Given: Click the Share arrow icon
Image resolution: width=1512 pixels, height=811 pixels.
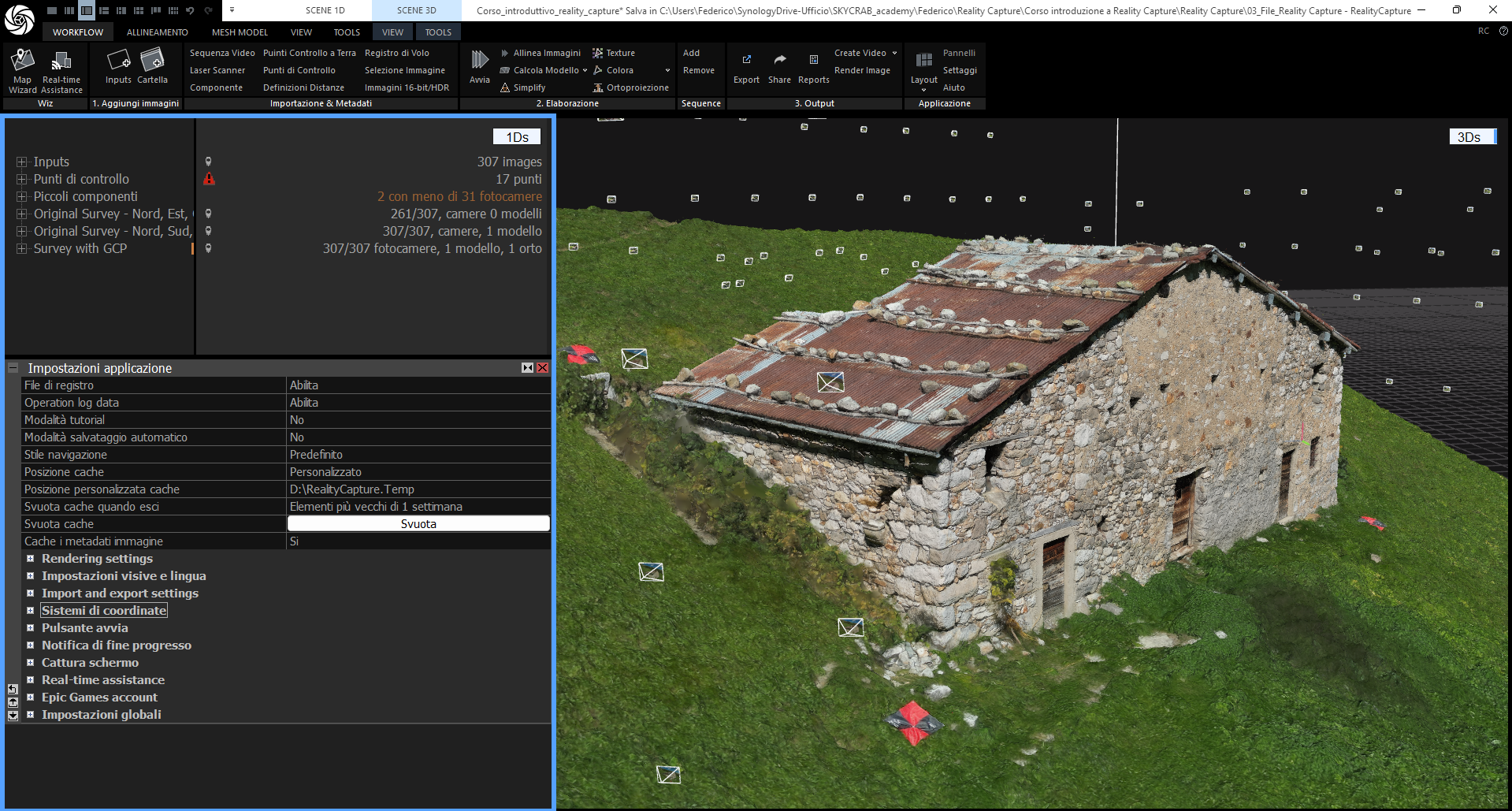Looking at the screenshot, I should pyautogui.click(x=779, y=61).
